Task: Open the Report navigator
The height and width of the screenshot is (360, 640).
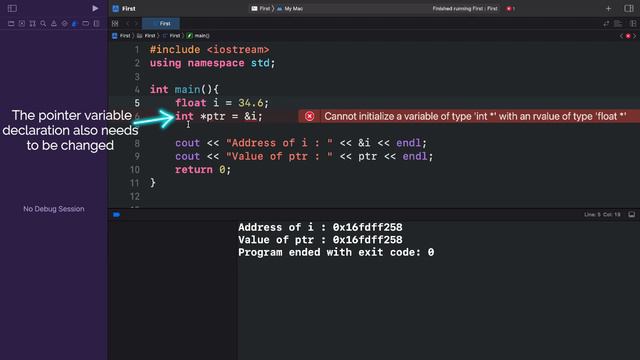Action: [x=96, y=24]
